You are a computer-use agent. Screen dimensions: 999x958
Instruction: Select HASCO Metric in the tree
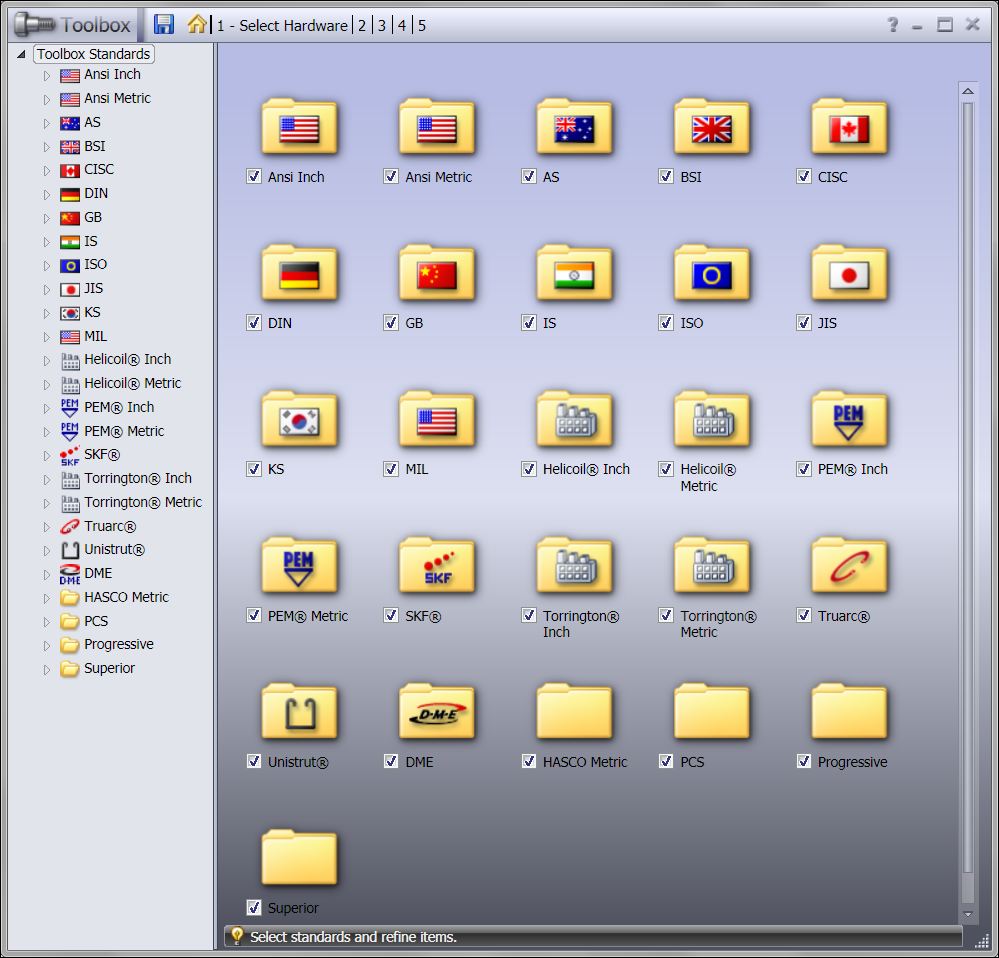tap(126, 597)
